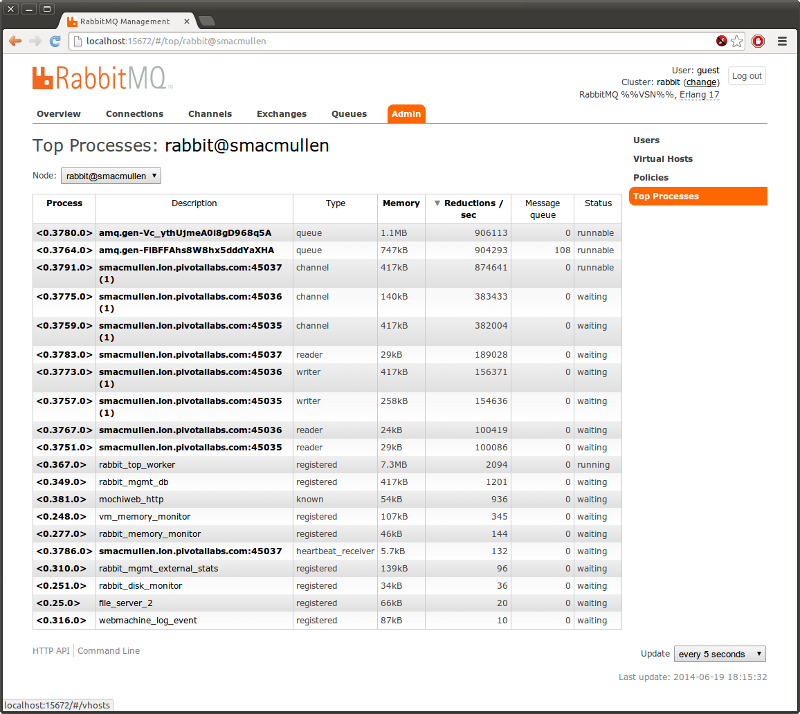Bookmark page with the star icon

pos(737,41)
